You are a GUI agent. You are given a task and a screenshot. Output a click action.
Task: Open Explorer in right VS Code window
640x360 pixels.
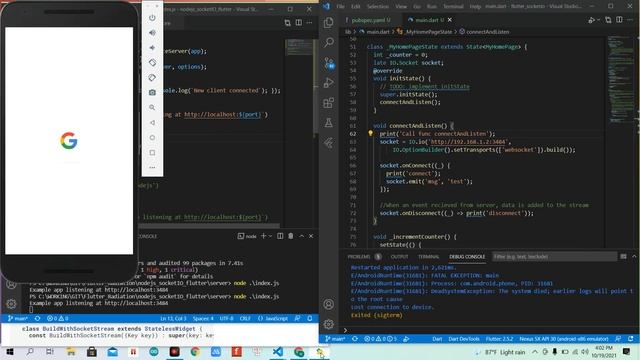[329, 22]
